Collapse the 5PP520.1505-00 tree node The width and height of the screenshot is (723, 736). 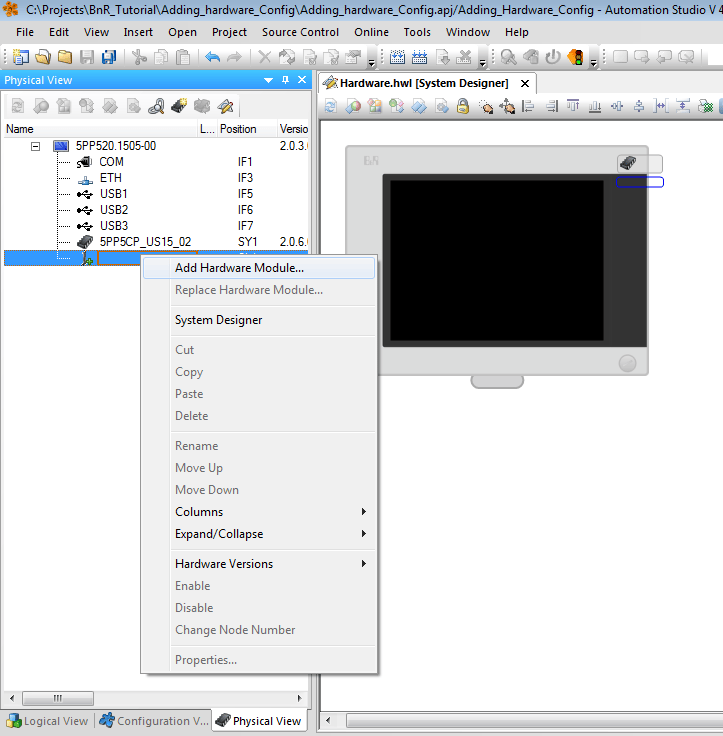tap(35, 146)
